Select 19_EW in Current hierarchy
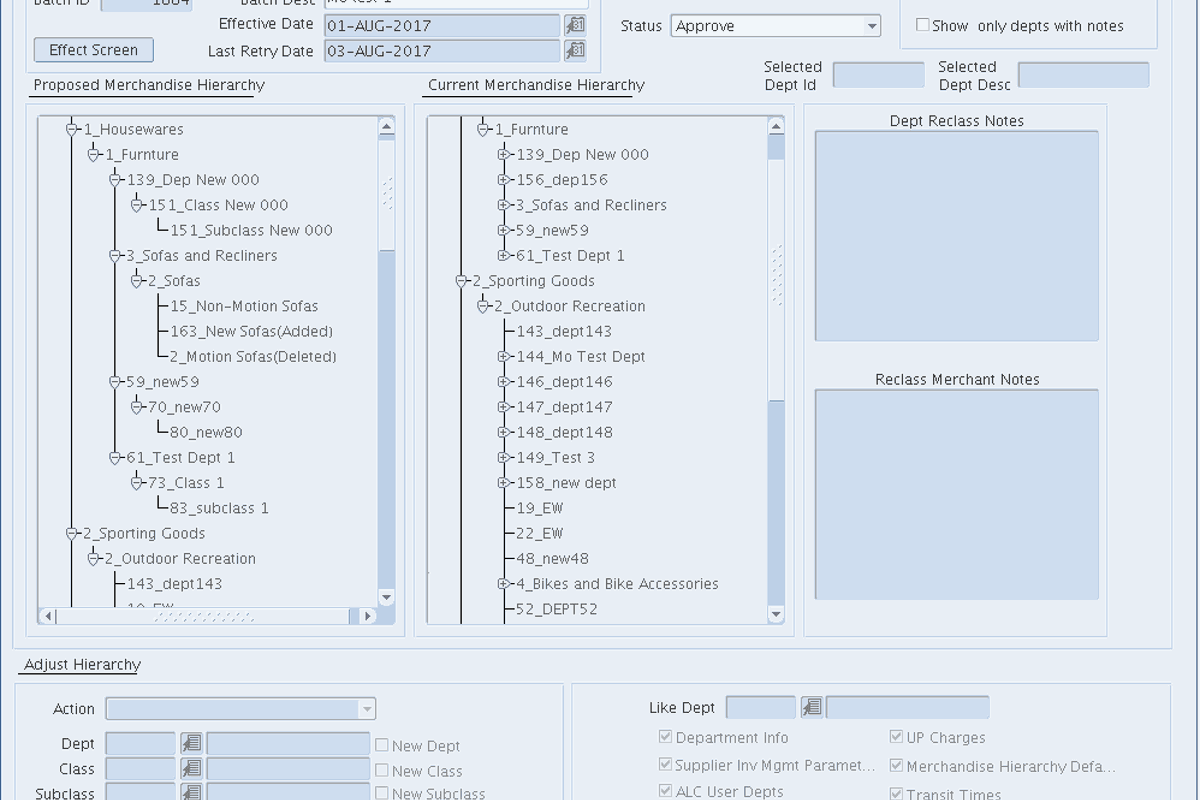Image resolution: width=1200 pixels, height=800 pixels. click(540, 508)
